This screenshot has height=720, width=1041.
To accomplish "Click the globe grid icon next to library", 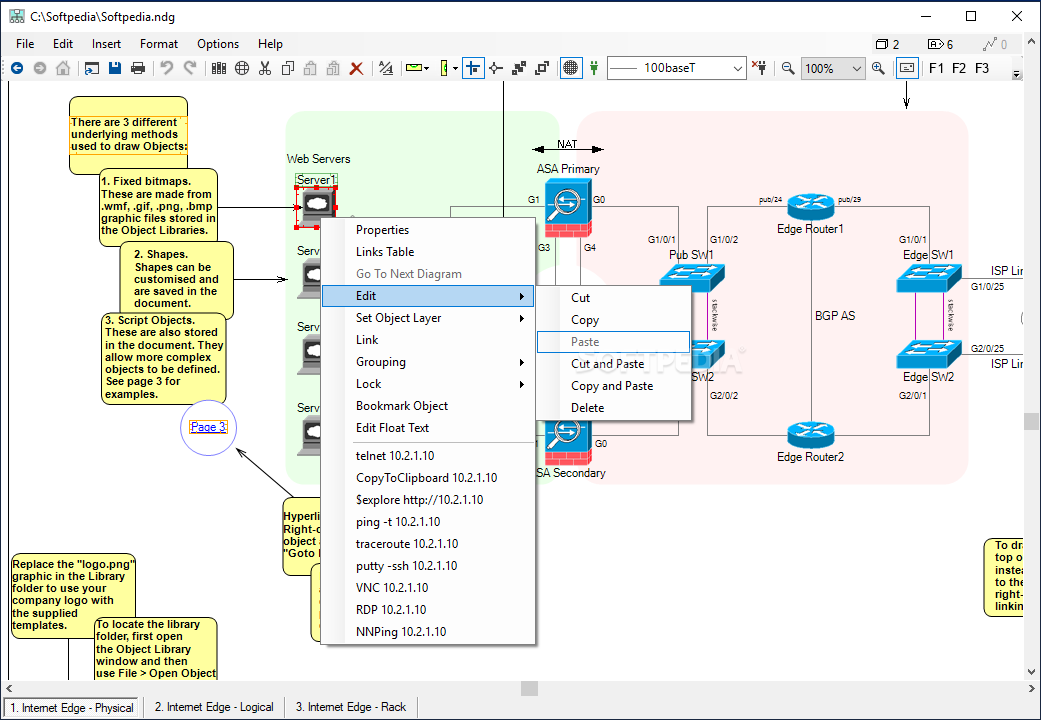I will (242, 68).
